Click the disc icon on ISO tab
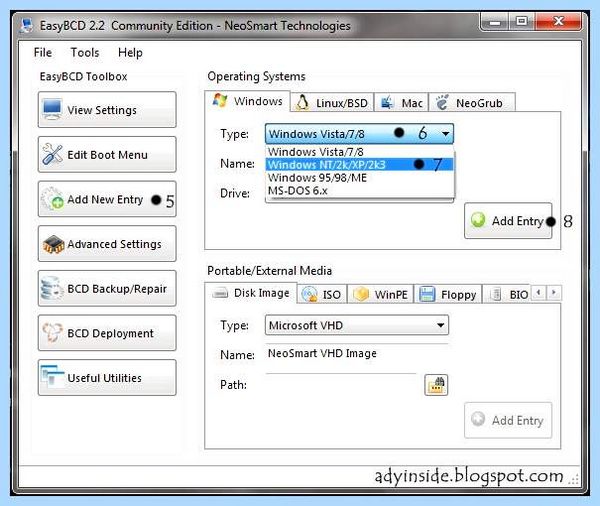600x506 pixels. click(x=309, y=294)
